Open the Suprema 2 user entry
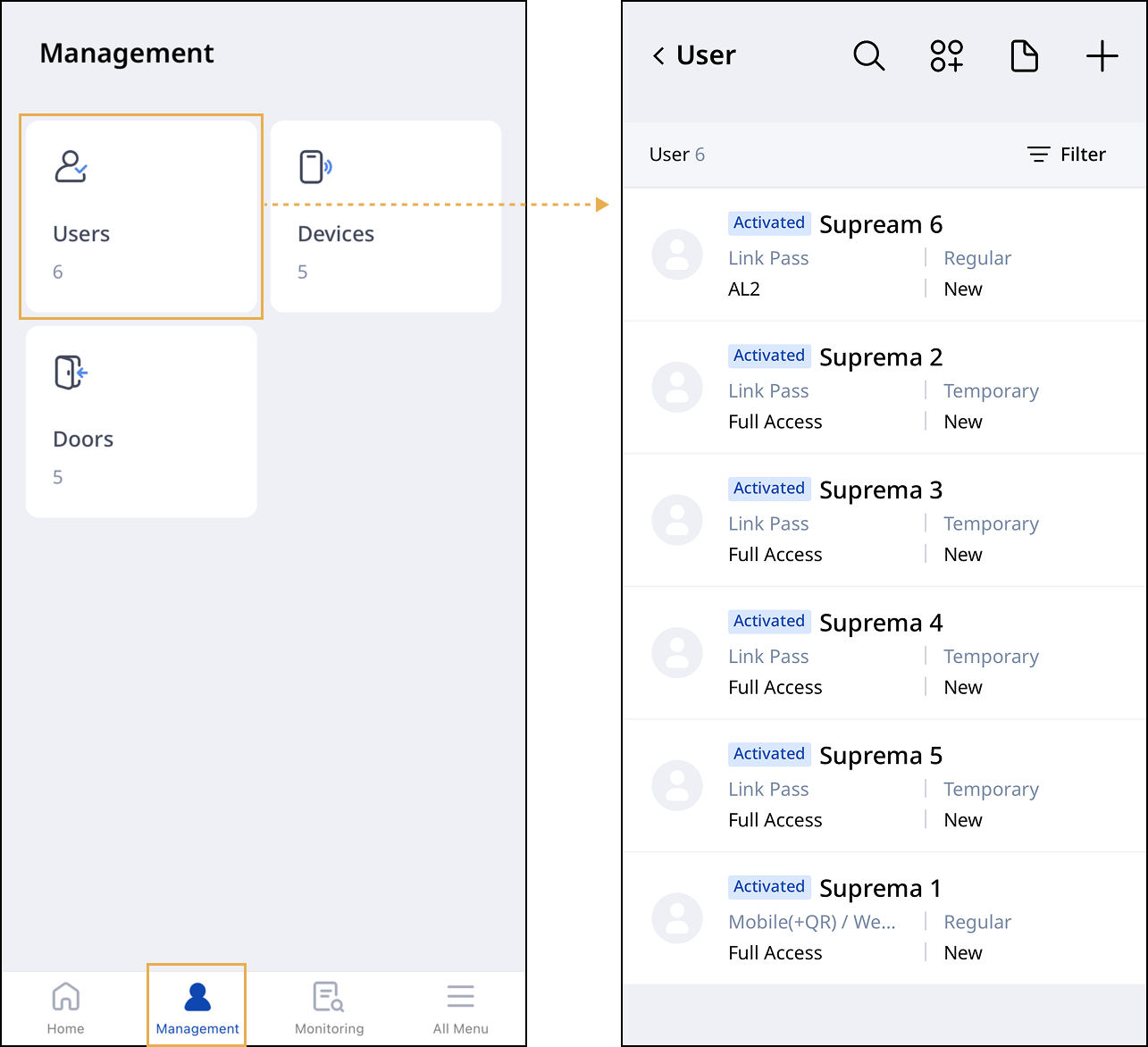The width and height of the screenshot is (1148, 1047). point(880,357)
